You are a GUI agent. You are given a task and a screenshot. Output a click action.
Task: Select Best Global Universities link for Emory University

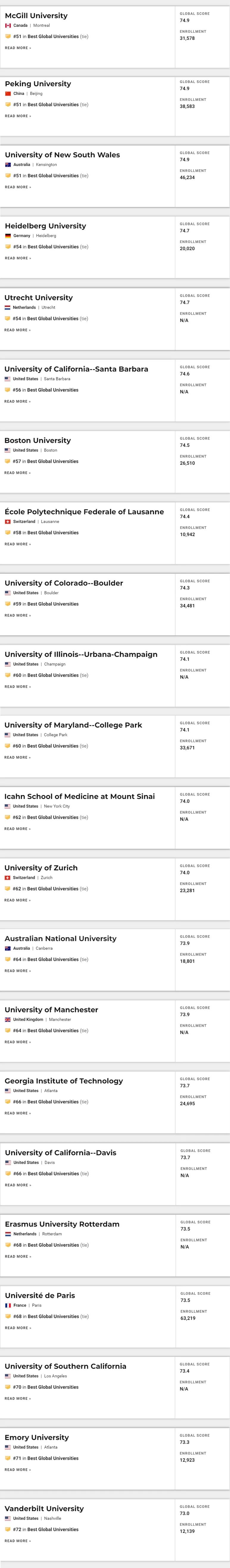[x=53, y=1459]
